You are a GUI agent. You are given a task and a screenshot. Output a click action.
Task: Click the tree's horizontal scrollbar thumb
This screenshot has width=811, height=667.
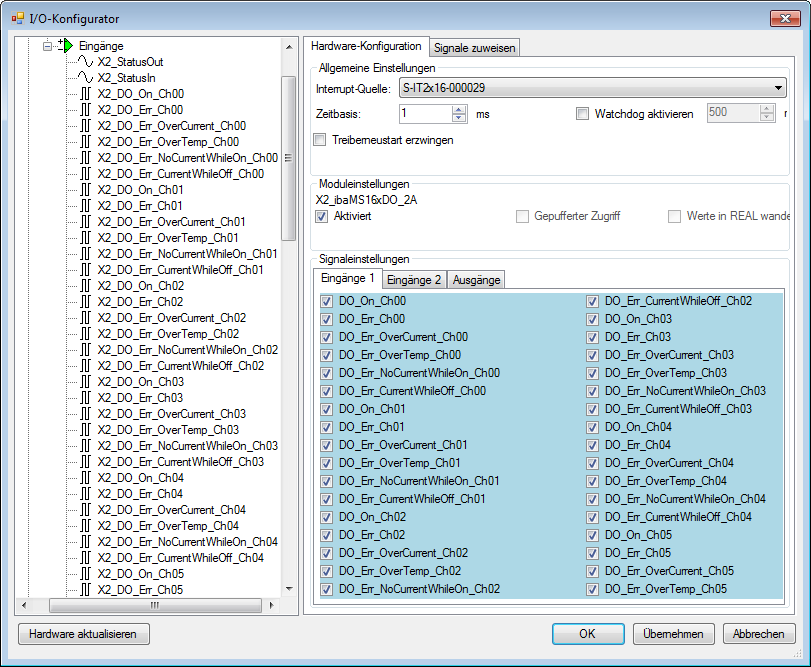(155, 605)
